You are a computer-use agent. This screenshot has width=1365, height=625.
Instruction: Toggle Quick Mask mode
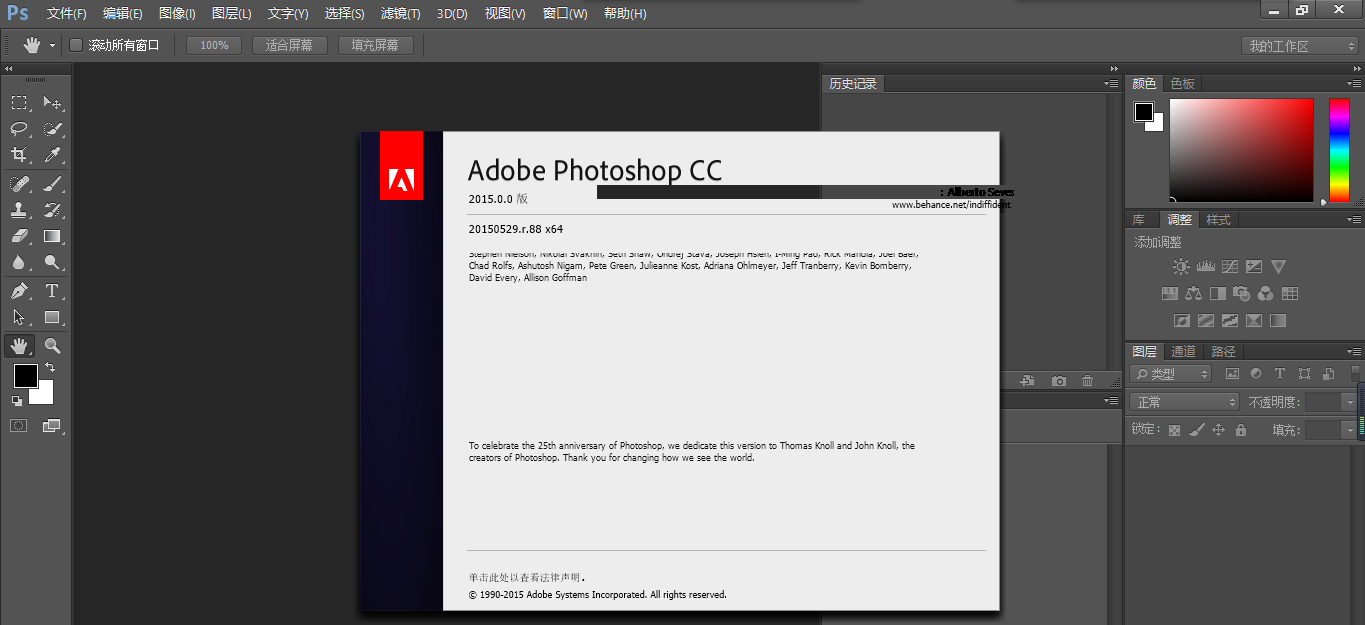click(x=19, y=425)
